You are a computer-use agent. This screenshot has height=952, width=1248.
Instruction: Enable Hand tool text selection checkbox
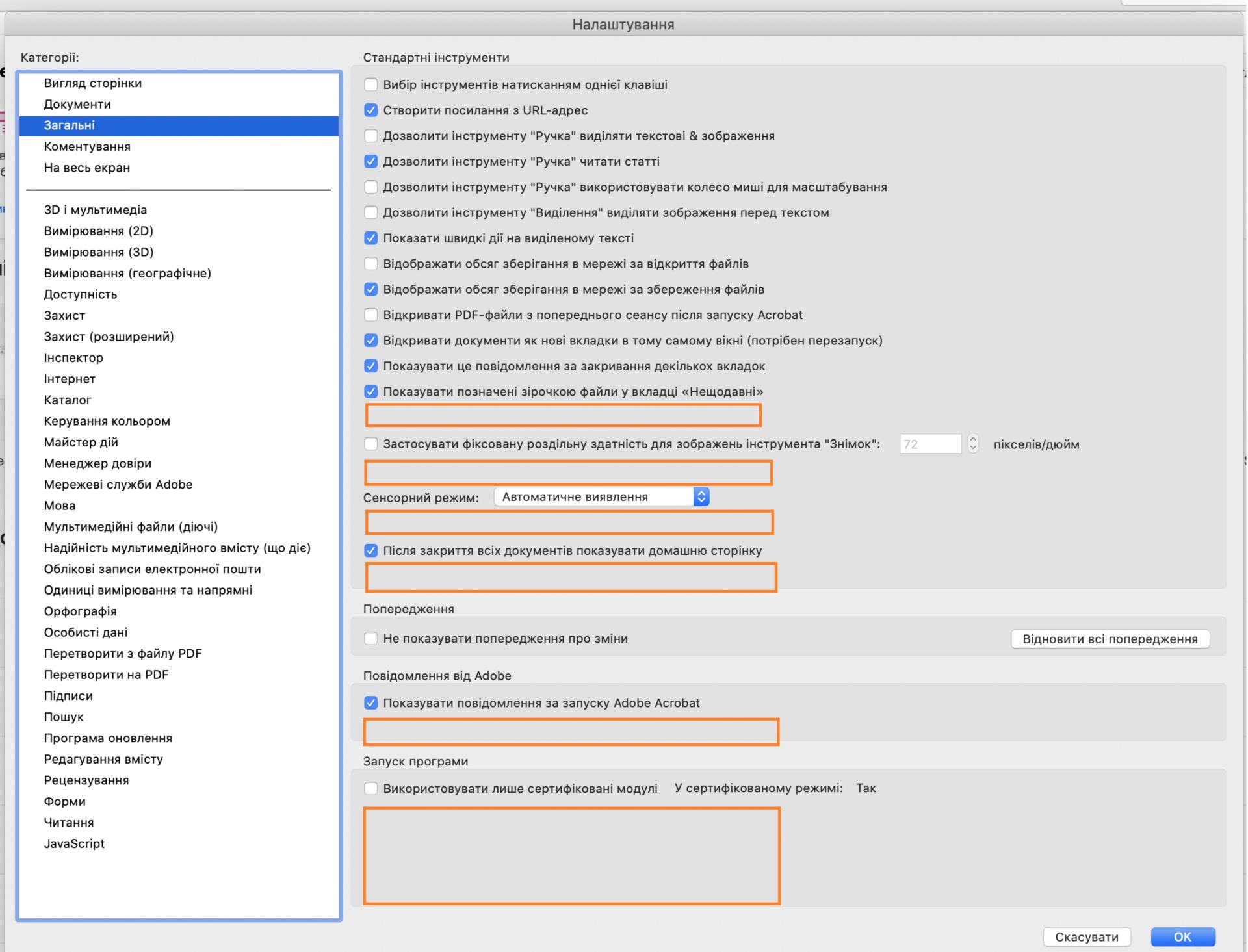[x=370, y=136]
